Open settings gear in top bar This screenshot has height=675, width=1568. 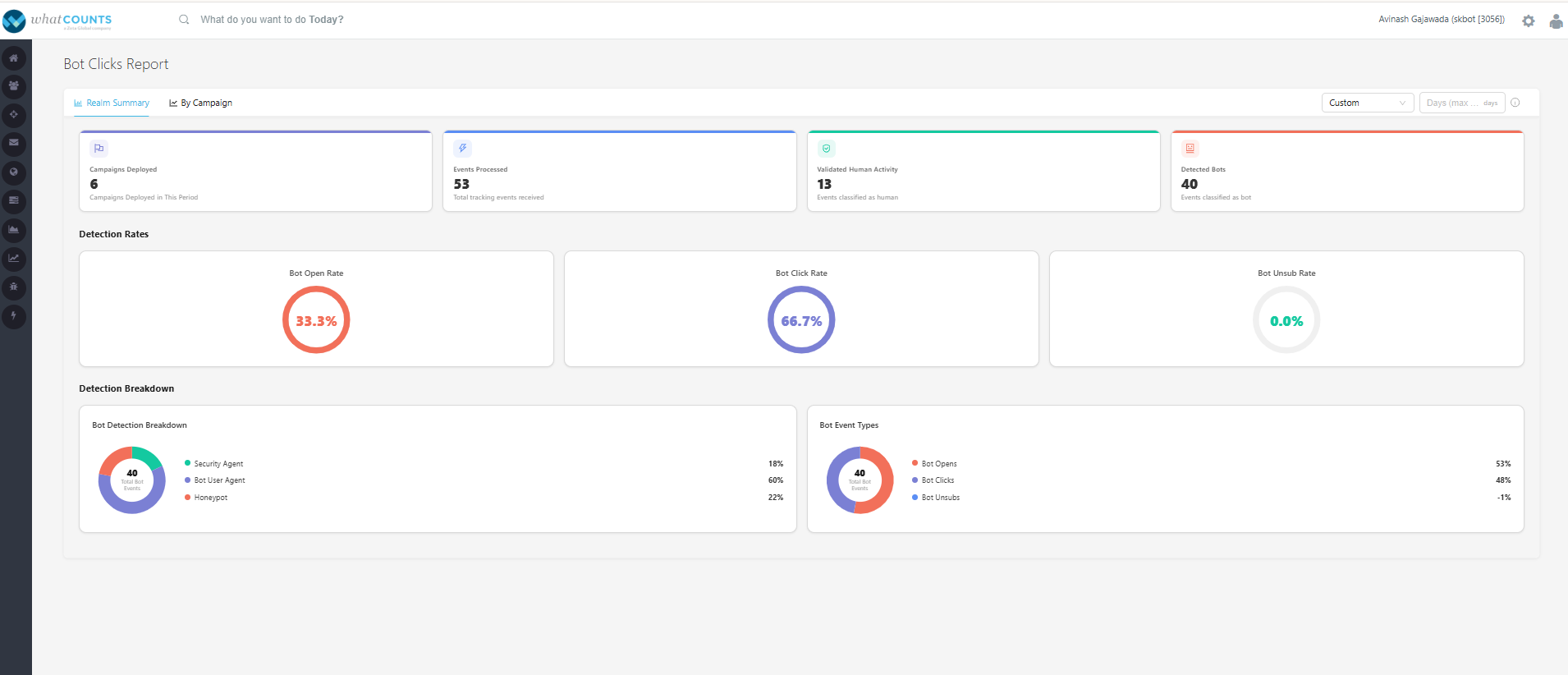click(x=1528, y=21)
